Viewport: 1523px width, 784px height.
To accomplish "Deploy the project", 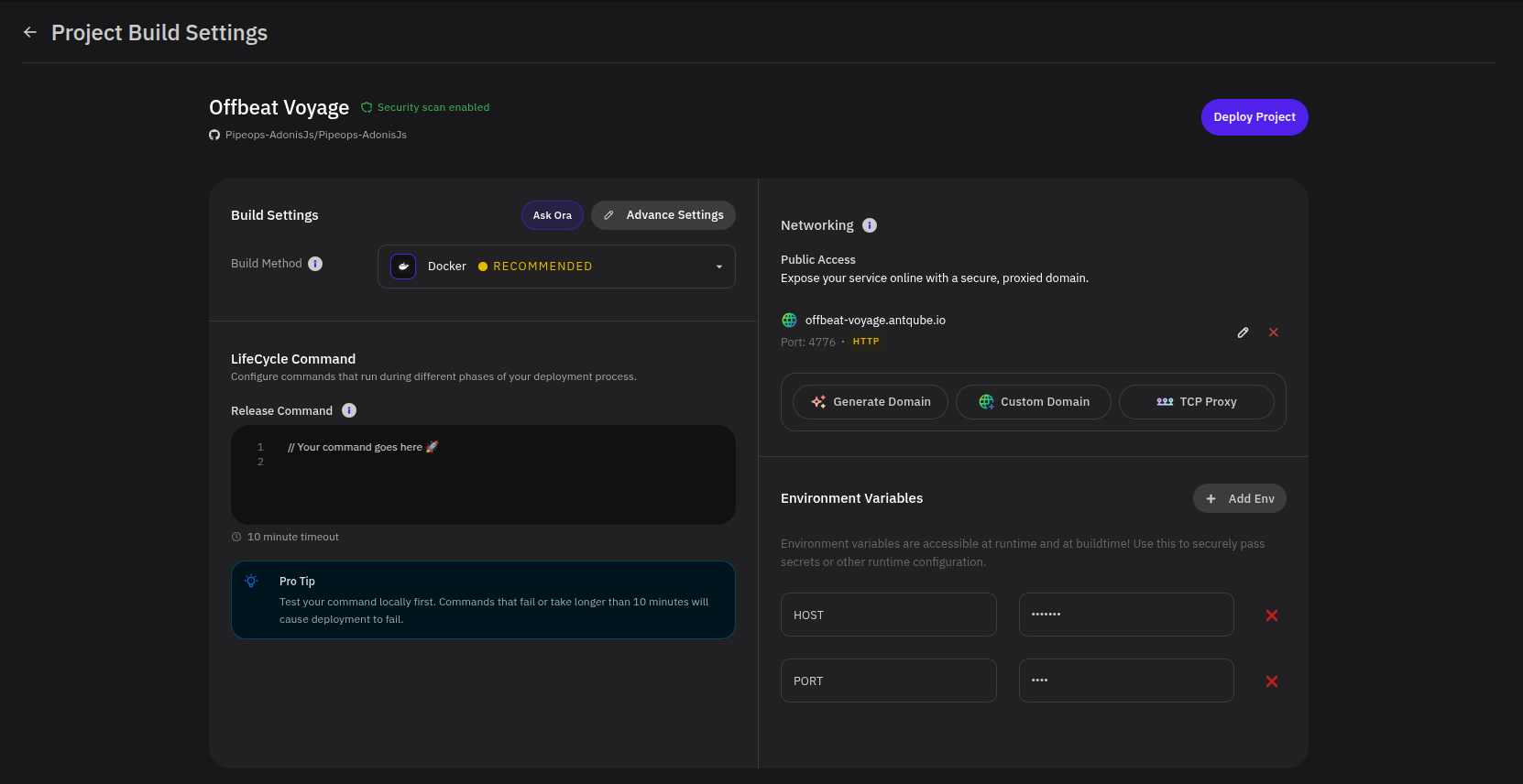I will click(1255, 117).
